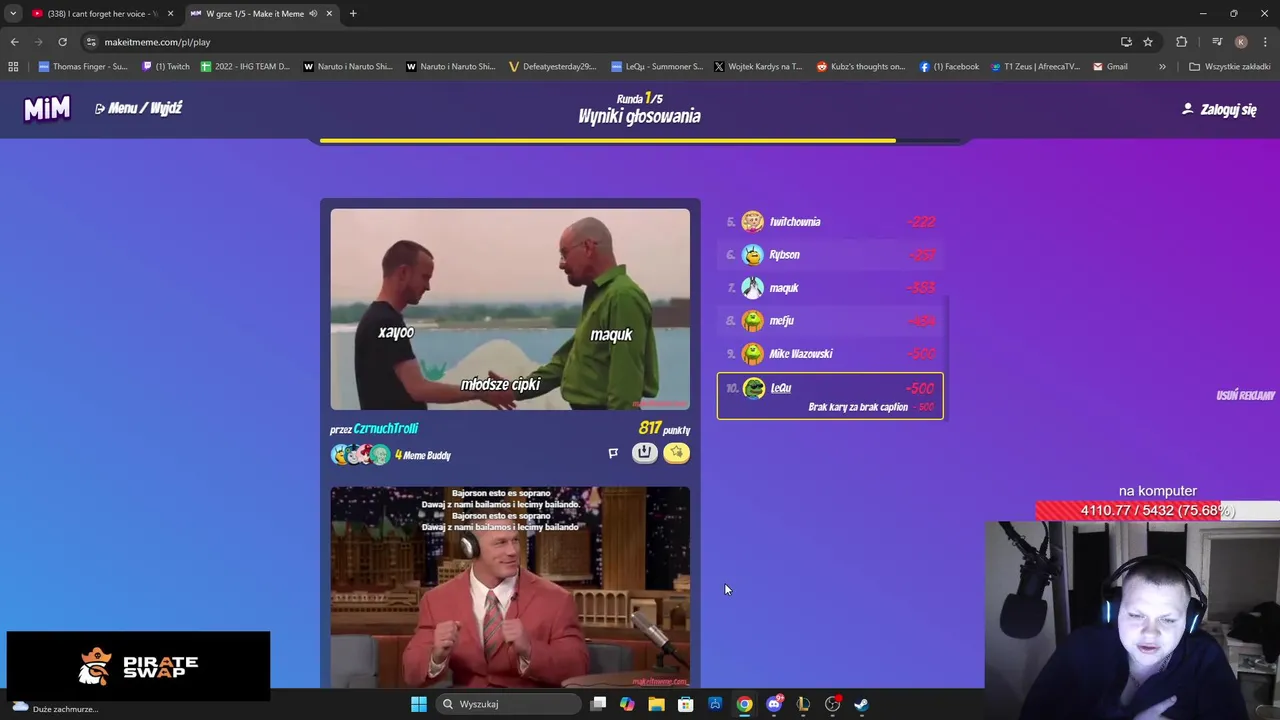Click LeQu name in ranking
This screenshot has width=1280, height=720.
coord(781,388)
